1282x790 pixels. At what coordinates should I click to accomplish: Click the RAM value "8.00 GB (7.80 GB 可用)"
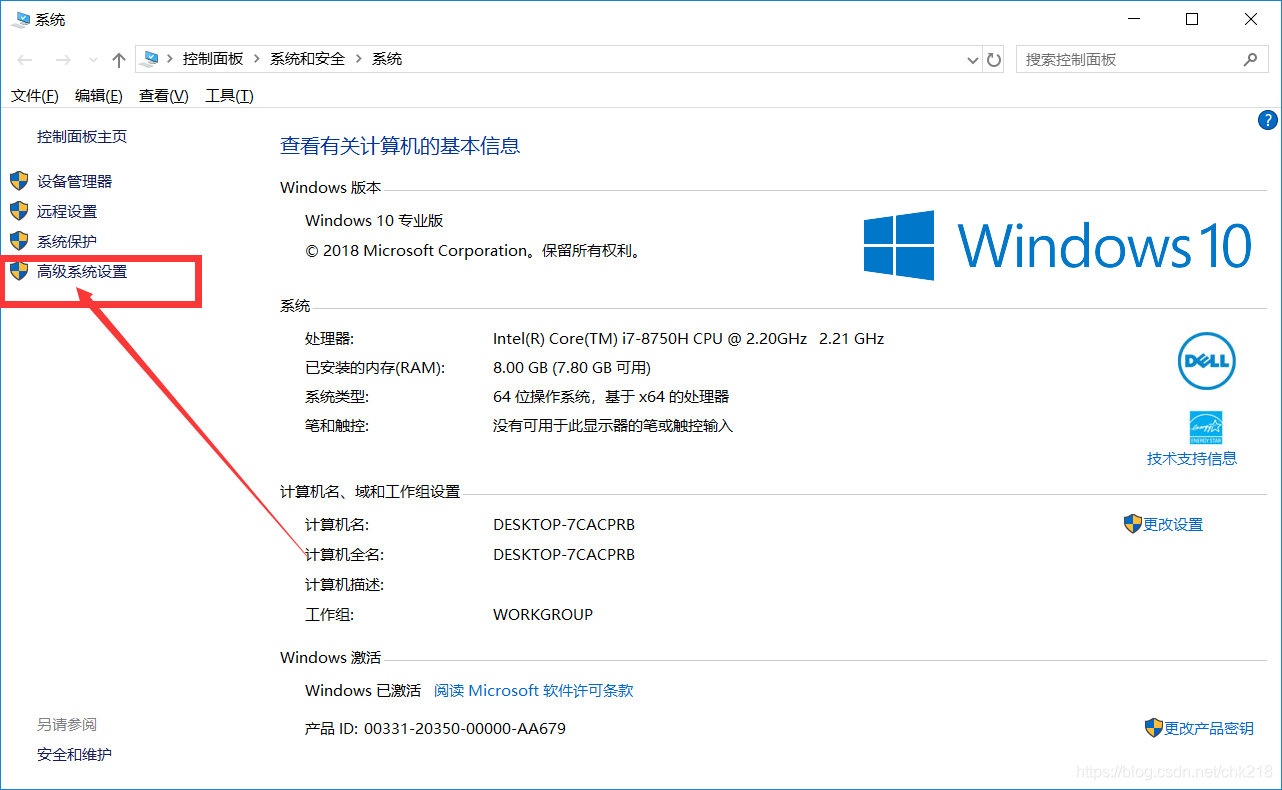click(x=572, y=367)
